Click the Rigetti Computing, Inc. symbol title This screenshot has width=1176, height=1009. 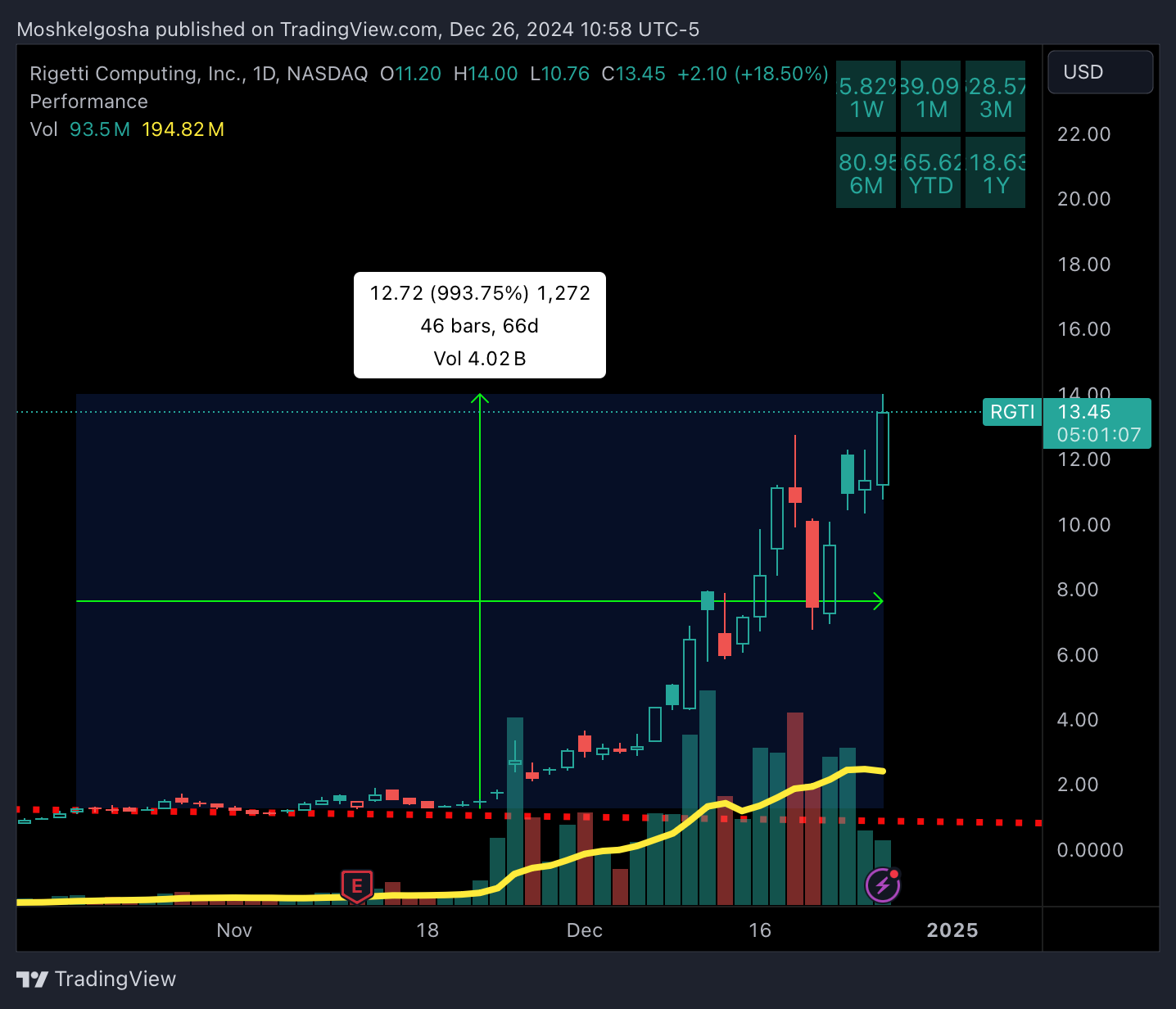click(x=138, y=74)
